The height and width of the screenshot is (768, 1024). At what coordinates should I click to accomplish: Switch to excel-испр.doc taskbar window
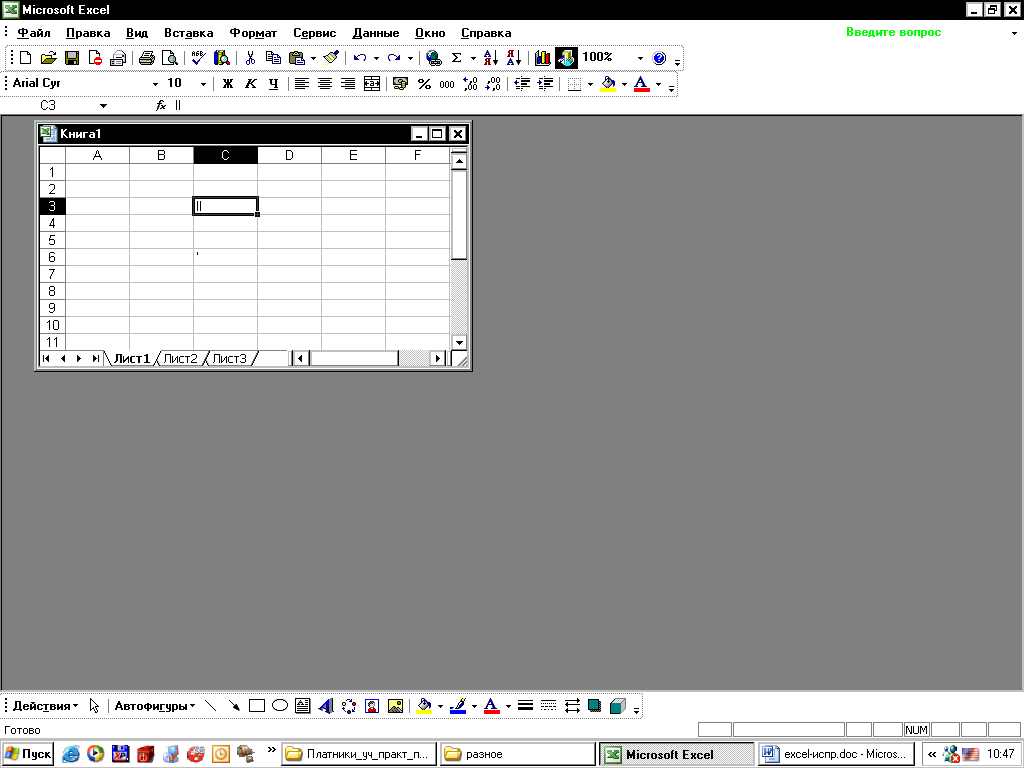tap(835, 754)
